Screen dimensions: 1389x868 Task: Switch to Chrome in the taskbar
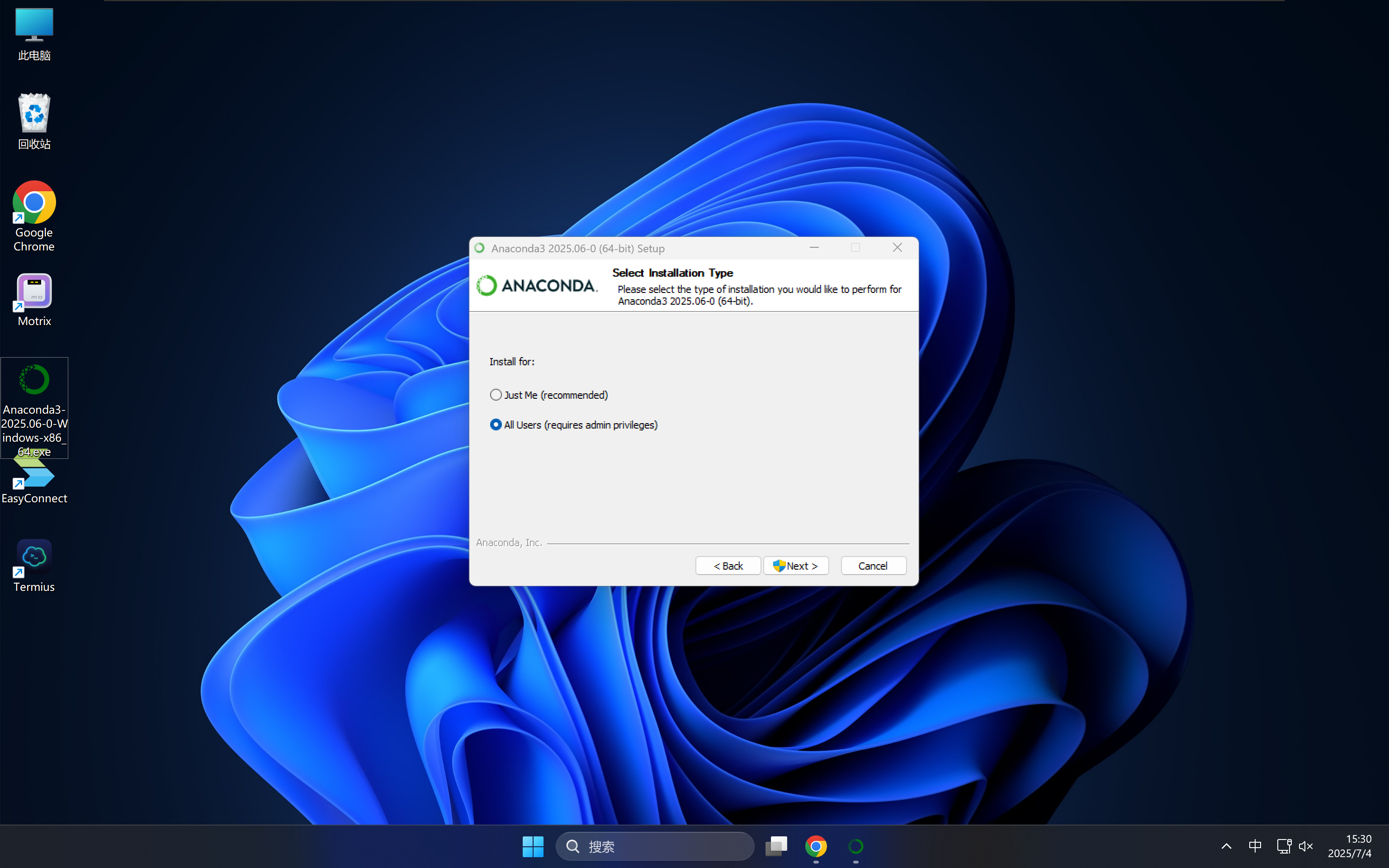point(816,846)
